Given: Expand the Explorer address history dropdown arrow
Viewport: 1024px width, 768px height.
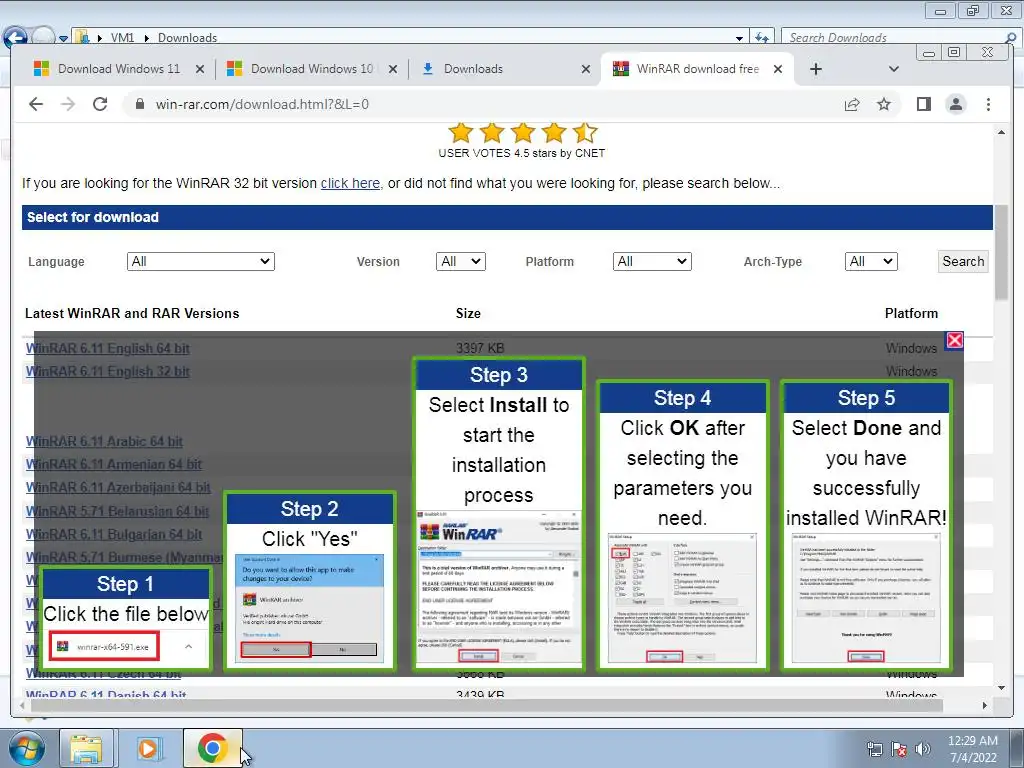Looking at the screenshot, I should 739,38.
